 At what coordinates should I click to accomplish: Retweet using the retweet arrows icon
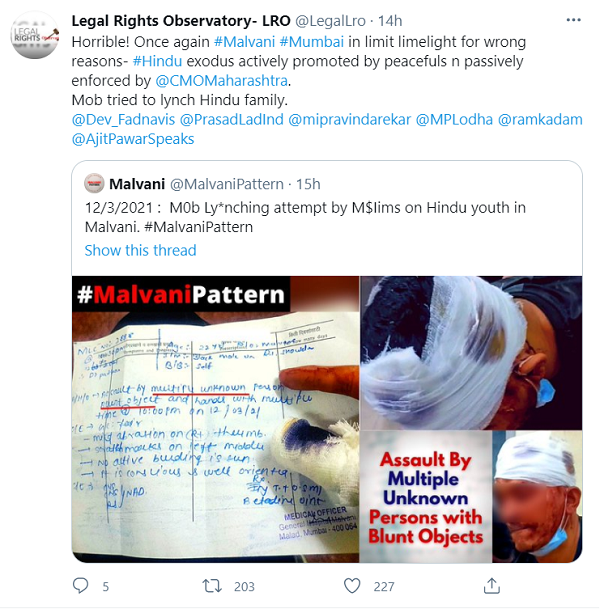tap(212, 586)
